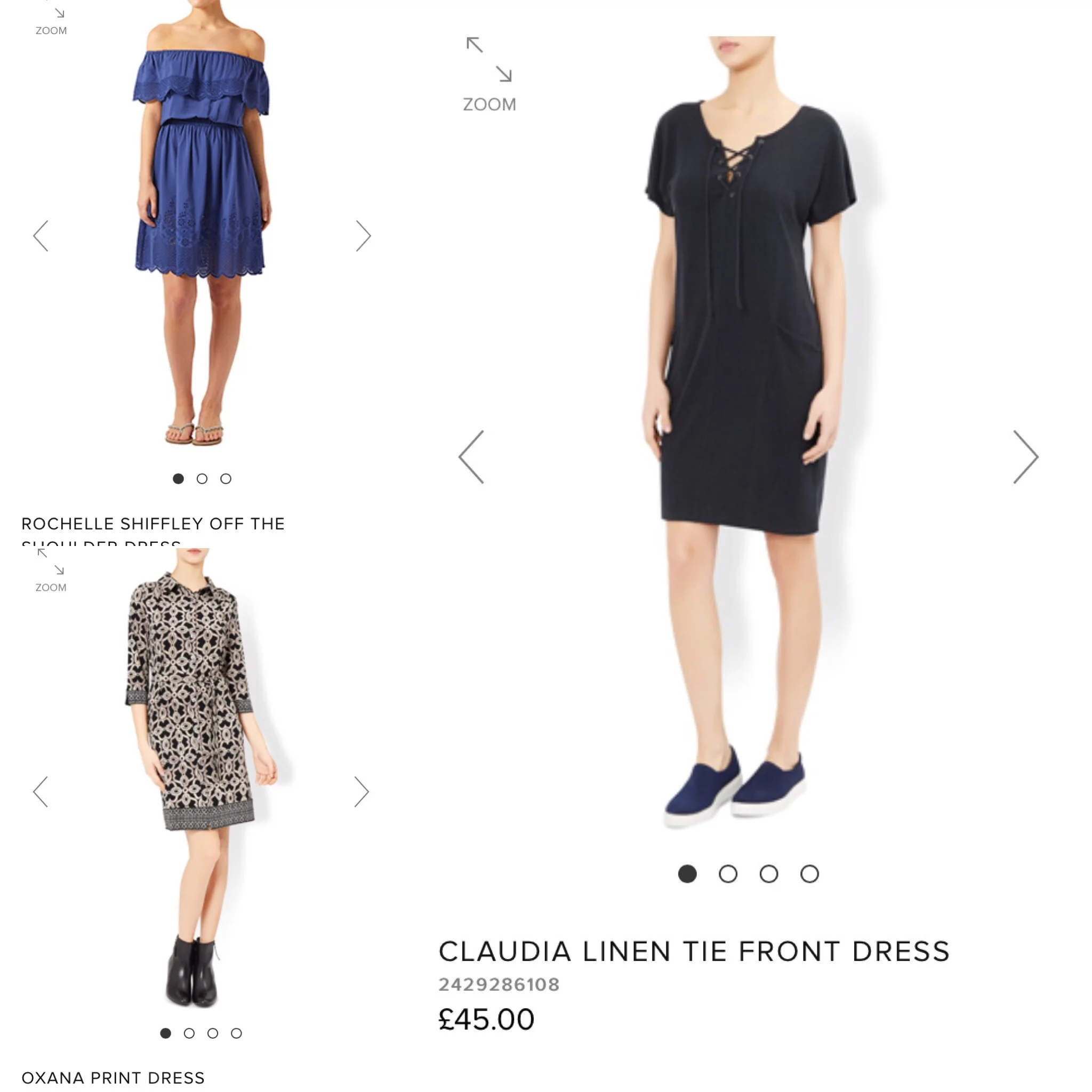Click the Zoom icon on Rochelle blue dress
1092x1092 pixels.
coord(51,20)
